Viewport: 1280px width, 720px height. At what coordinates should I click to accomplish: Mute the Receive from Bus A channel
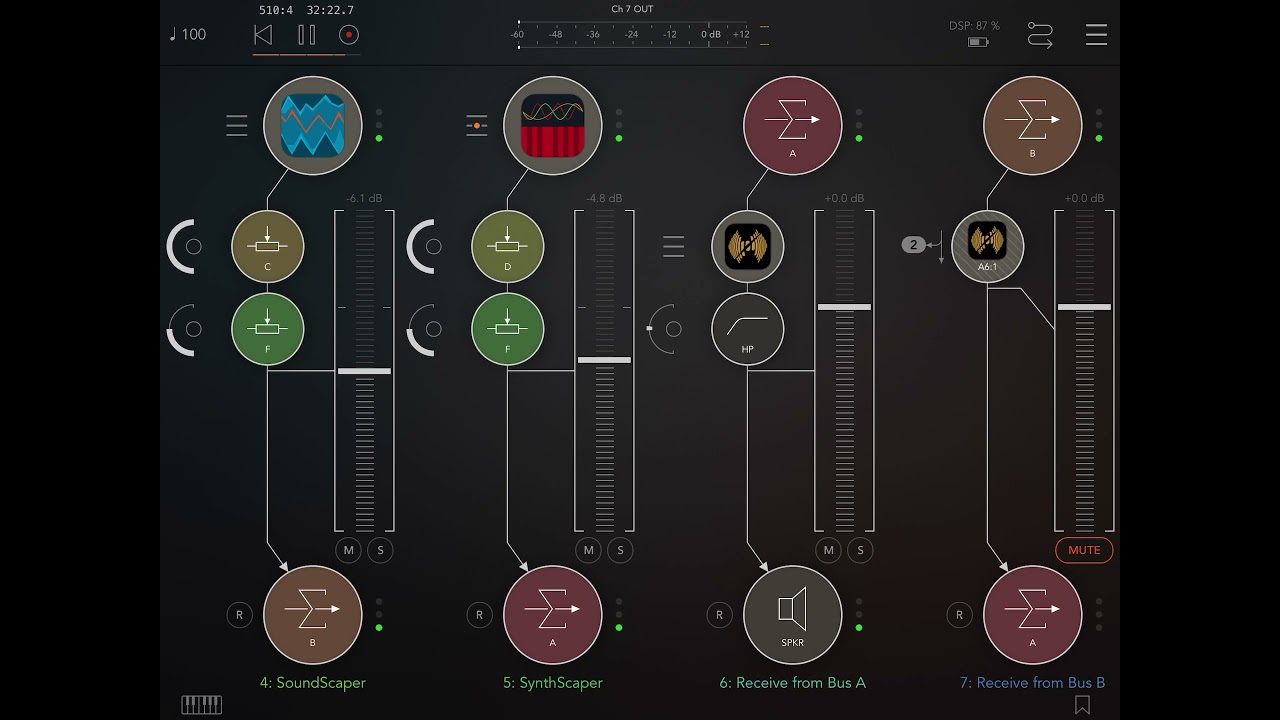tap(829, 550)
